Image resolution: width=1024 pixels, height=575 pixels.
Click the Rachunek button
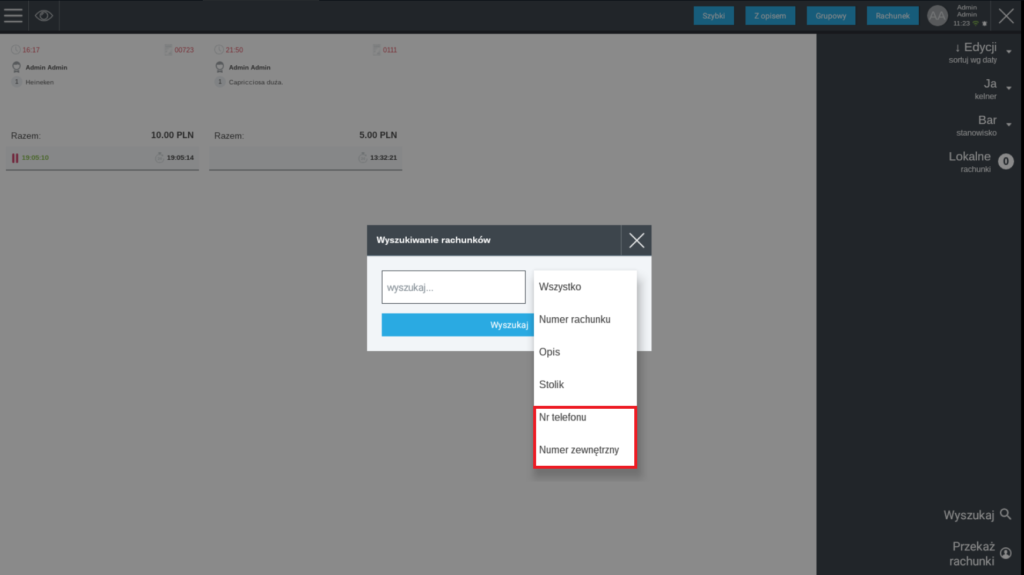892,16
